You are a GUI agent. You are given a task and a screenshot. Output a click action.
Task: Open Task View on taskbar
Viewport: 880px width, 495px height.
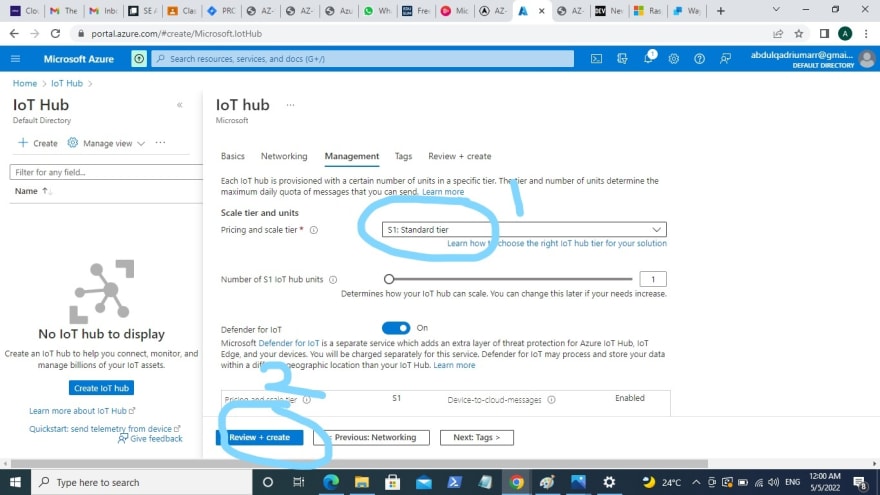pos(299,482)
